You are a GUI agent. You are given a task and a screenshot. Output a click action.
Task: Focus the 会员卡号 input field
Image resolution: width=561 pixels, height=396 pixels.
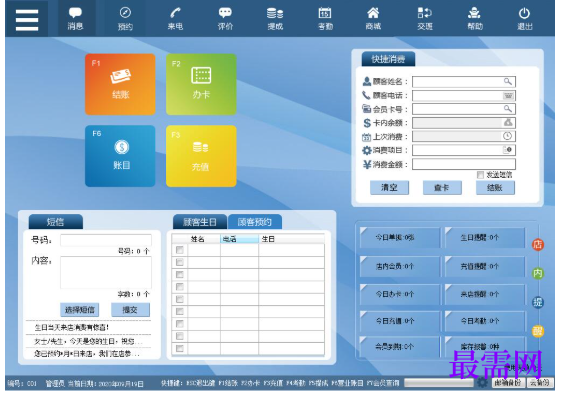(464, 109)
